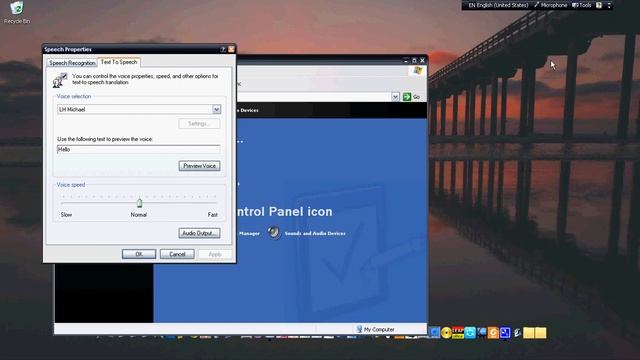
Task: Click the Voice speed slider thumb
Action: (140, 202)
